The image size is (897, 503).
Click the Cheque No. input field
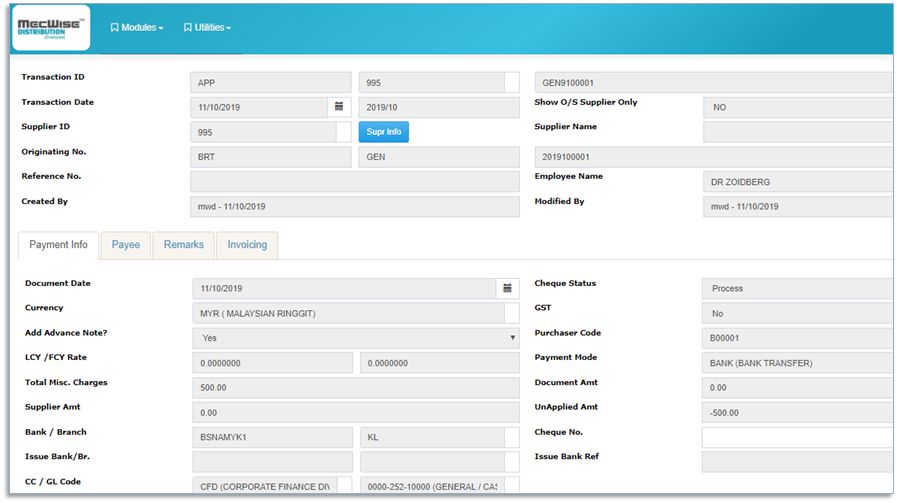797,437
